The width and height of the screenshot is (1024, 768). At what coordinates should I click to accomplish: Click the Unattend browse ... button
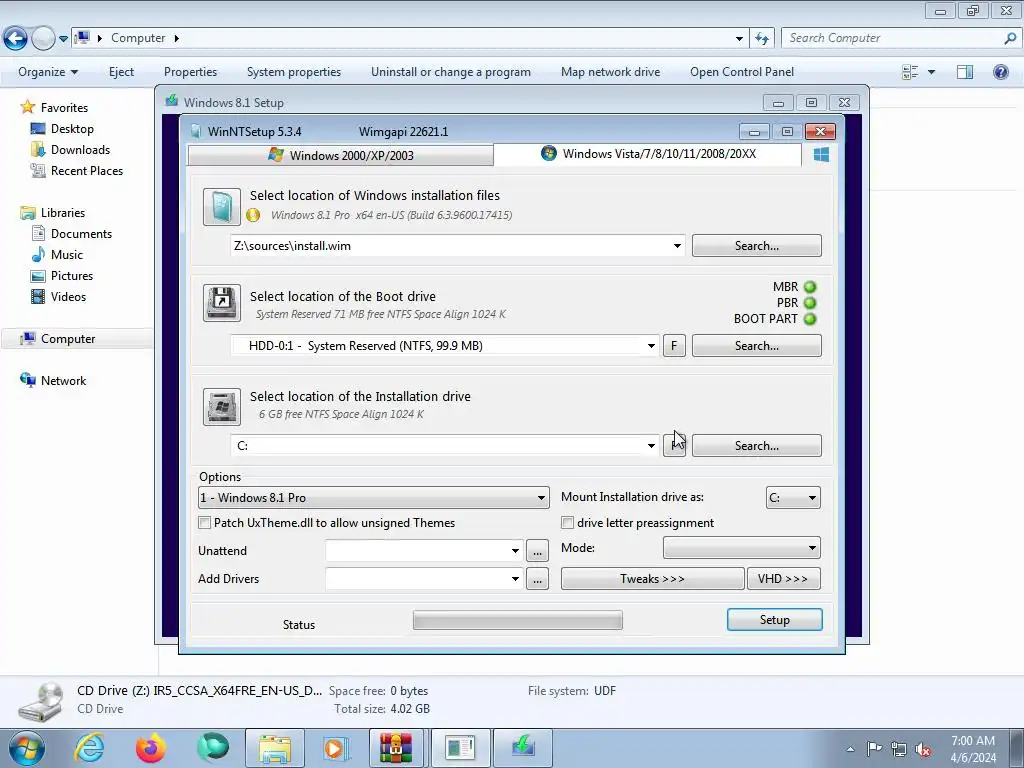tap(537, 551)
